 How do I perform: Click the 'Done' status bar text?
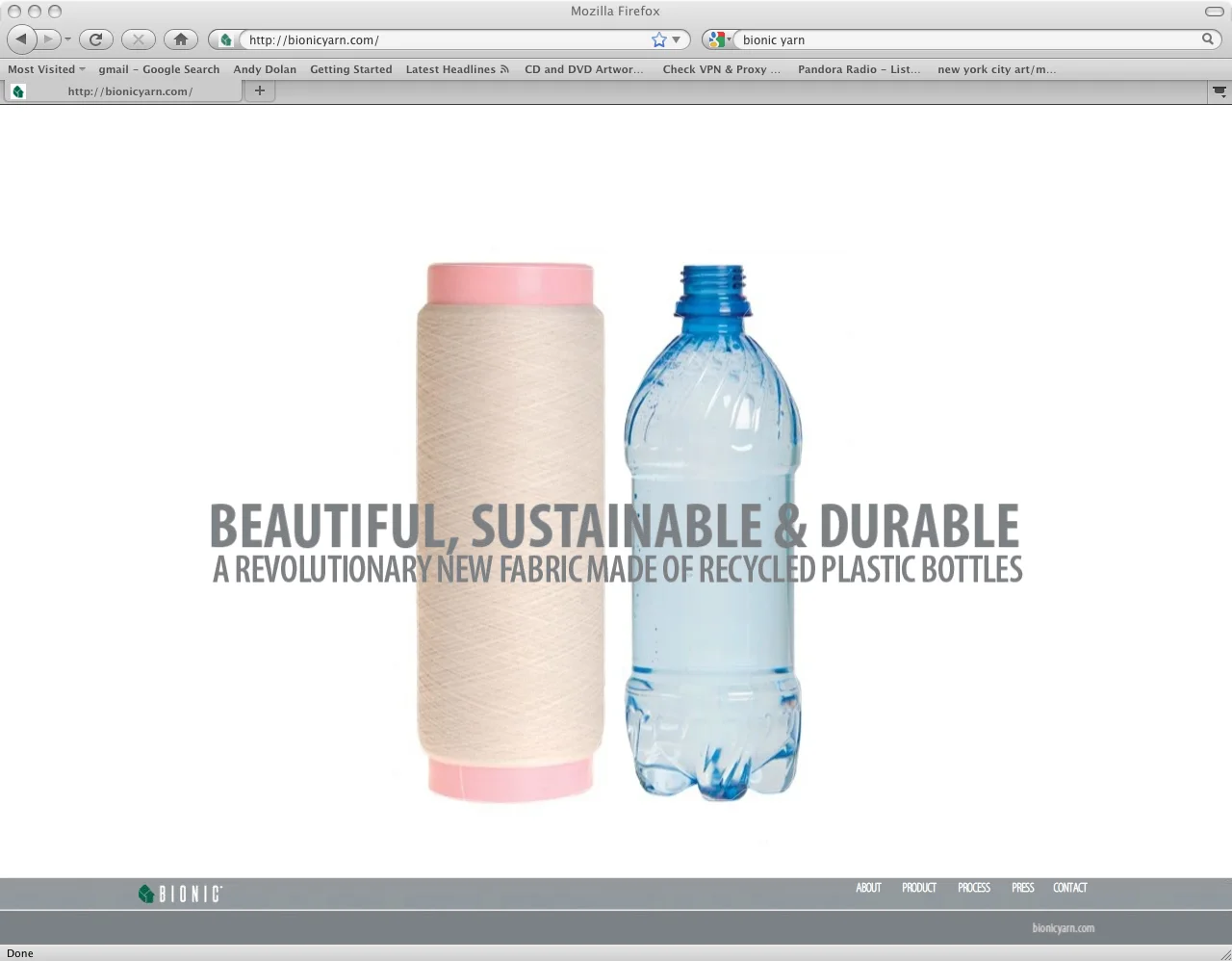coord(20,953)
